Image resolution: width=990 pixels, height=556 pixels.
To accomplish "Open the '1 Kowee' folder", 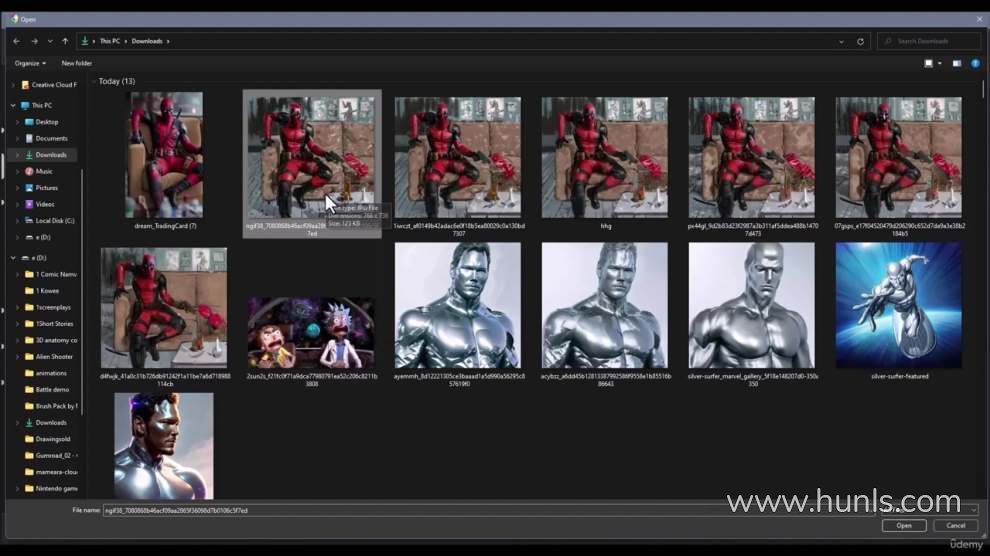I will (42, 291).
